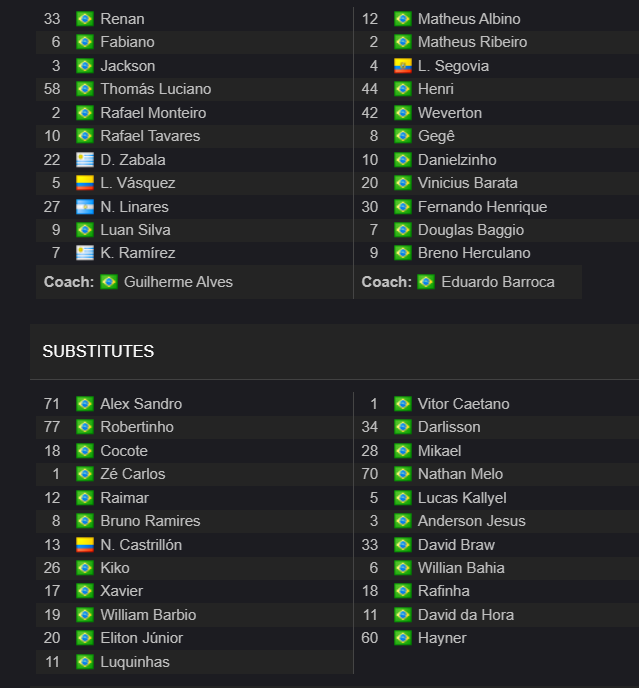Open Matheus Albino goalkeeper profile
This screenshot has width=639, height=688.
coord(469,19)
